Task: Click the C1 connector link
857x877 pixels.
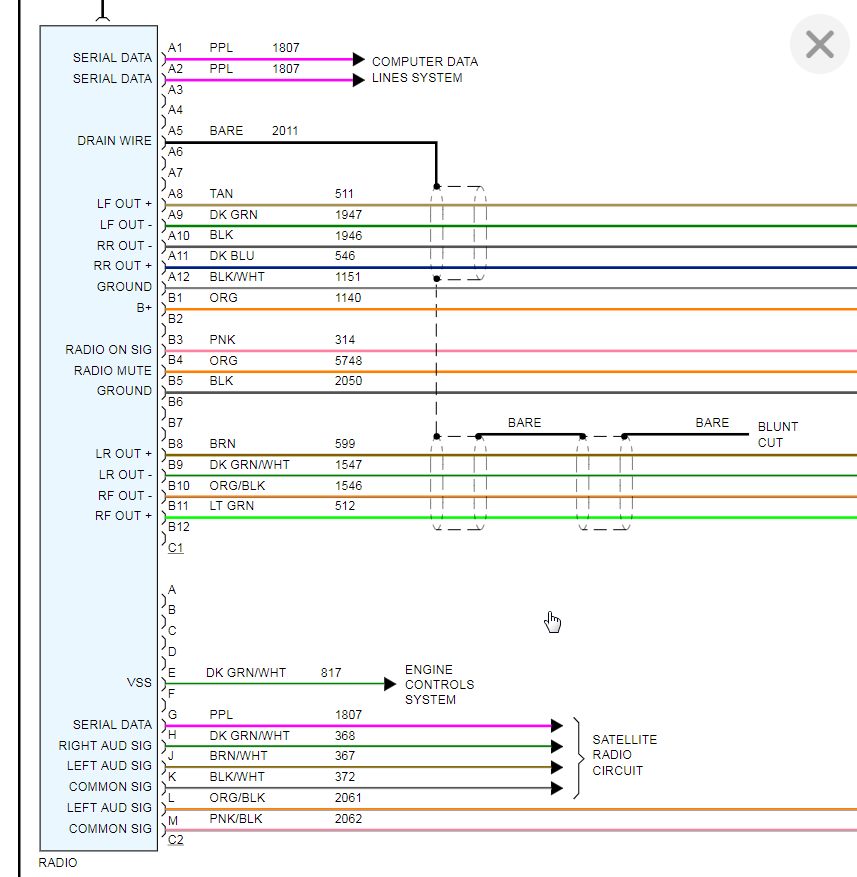Action: point(176,548)
